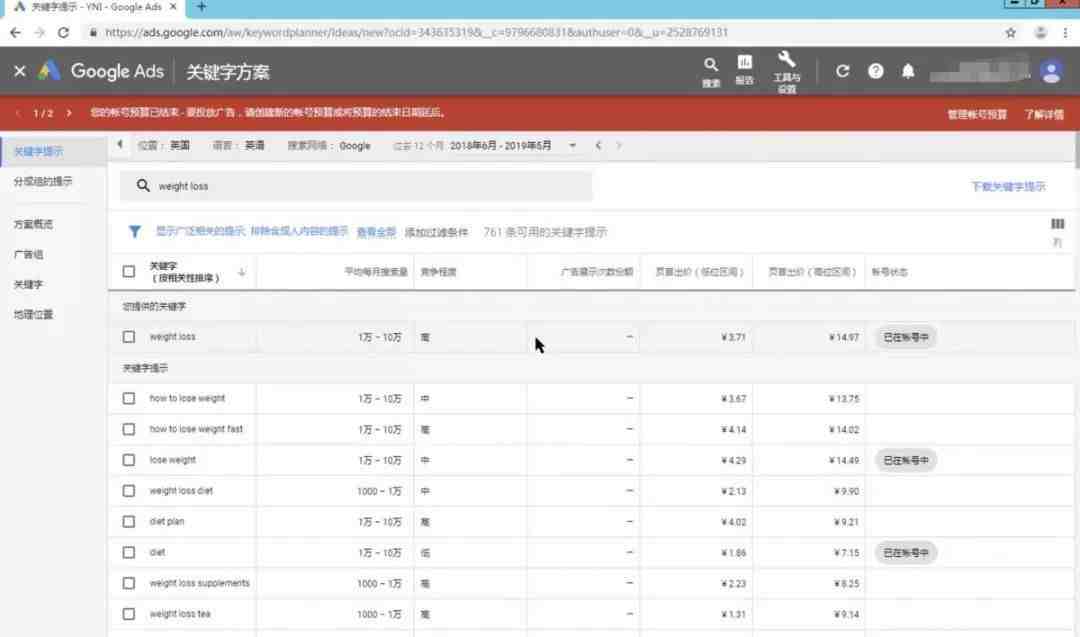The width and height of the screenshot is (1080, 637).
Task: Click the broadly related ideas filter link
Action: [200, 231]
